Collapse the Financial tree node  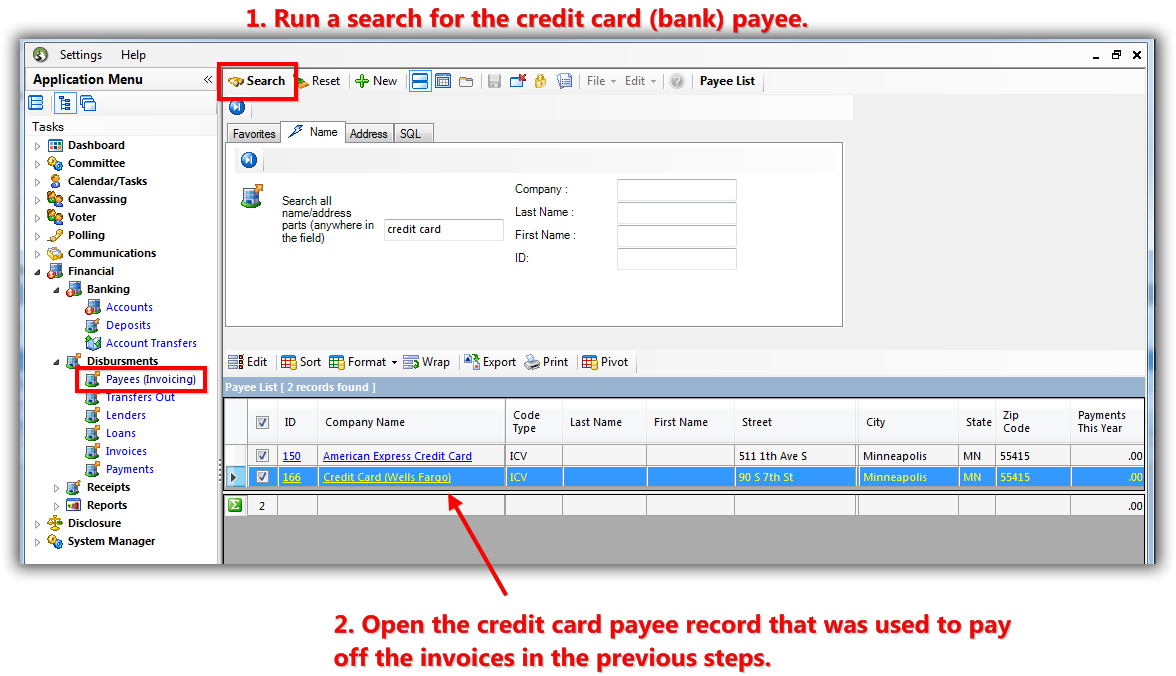coord(38,272)
